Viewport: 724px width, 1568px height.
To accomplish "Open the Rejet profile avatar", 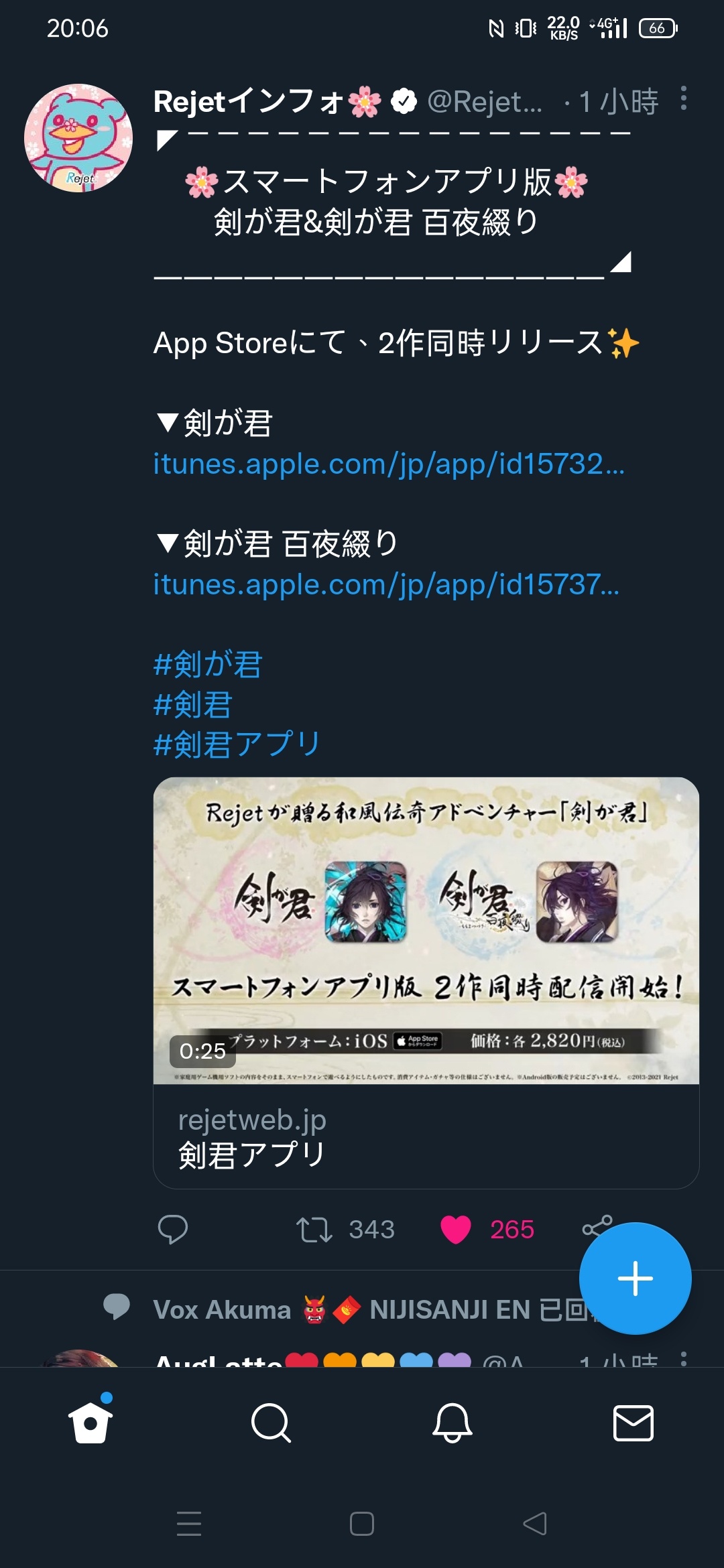I will 78,138.
